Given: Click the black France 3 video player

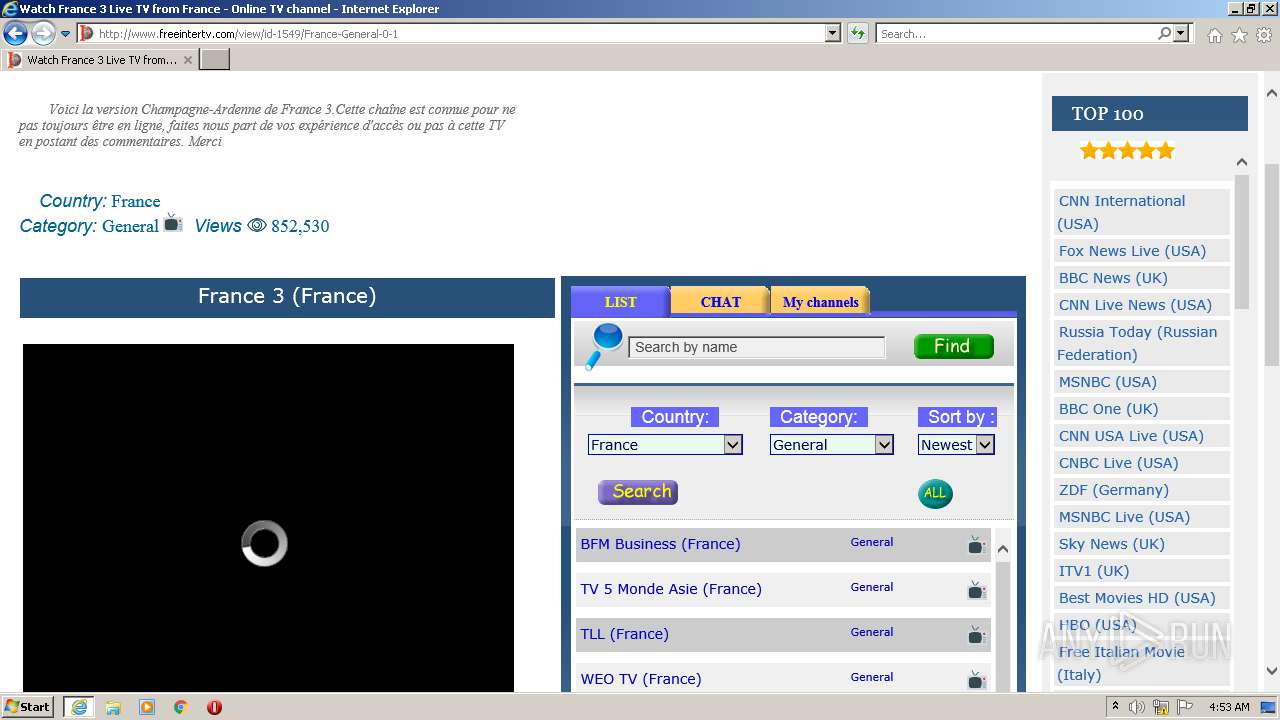Looking at the screenshot, I should coord(268,517).
